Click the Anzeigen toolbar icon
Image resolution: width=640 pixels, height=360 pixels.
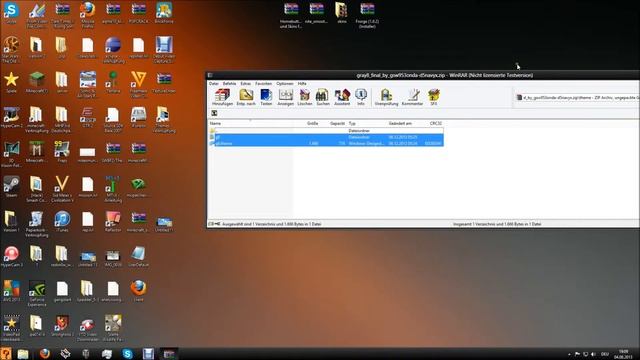click(x=286, y=97)
